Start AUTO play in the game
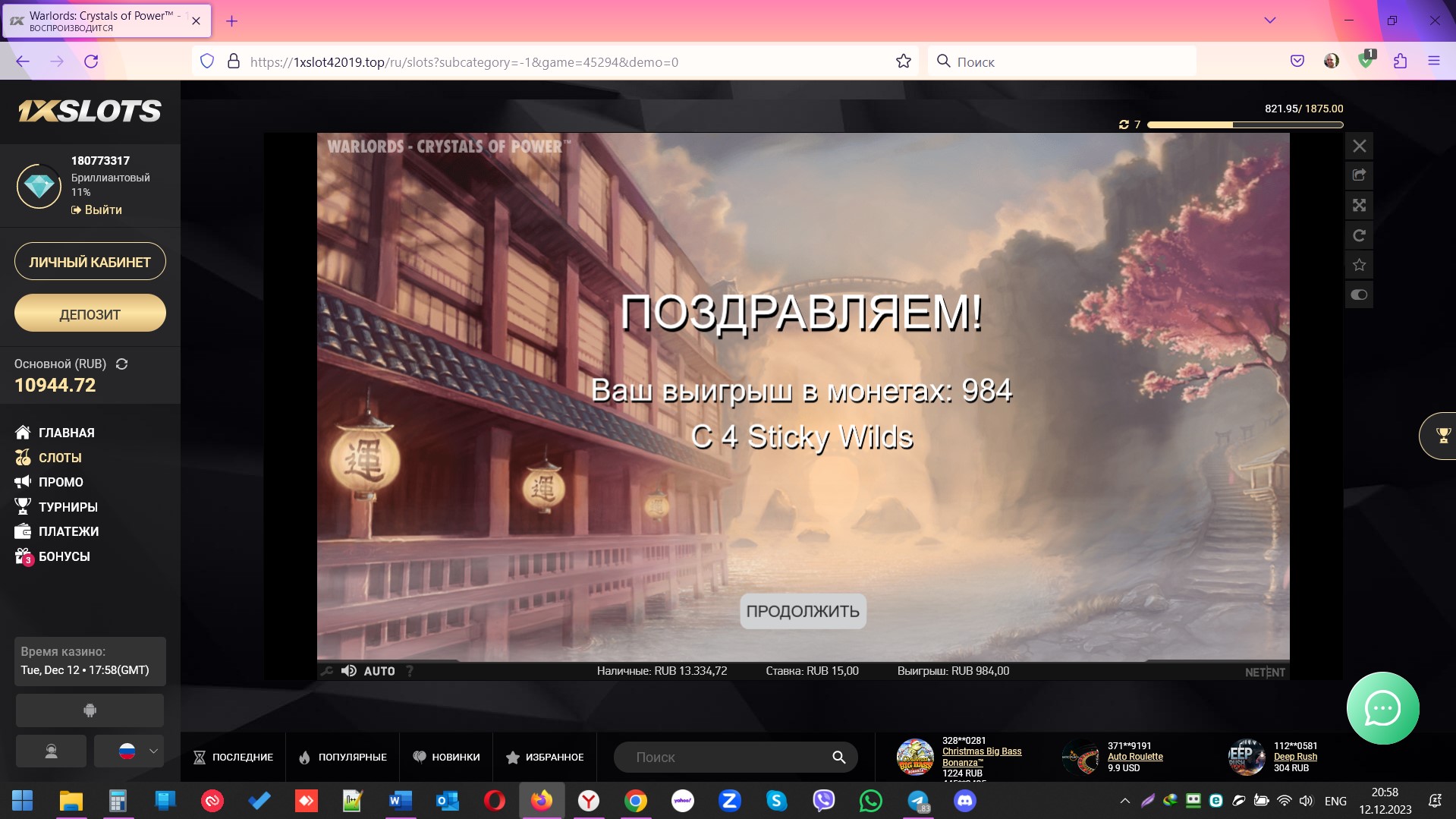 [379, 671]
